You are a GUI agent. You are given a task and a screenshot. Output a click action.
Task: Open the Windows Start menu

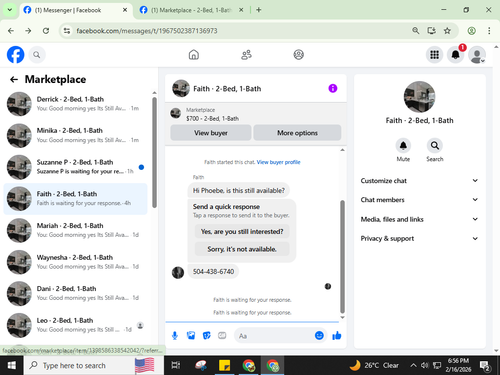pyautogui.click(x=12, y=365)
